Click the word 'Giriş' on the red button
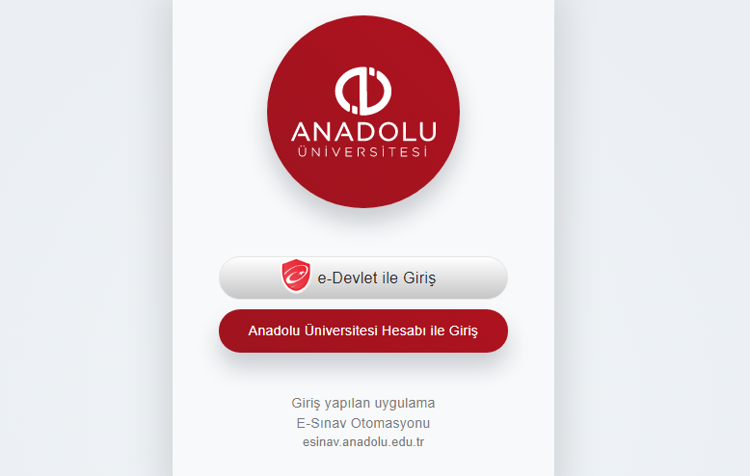The image size is (750, 476). [463, 331]
